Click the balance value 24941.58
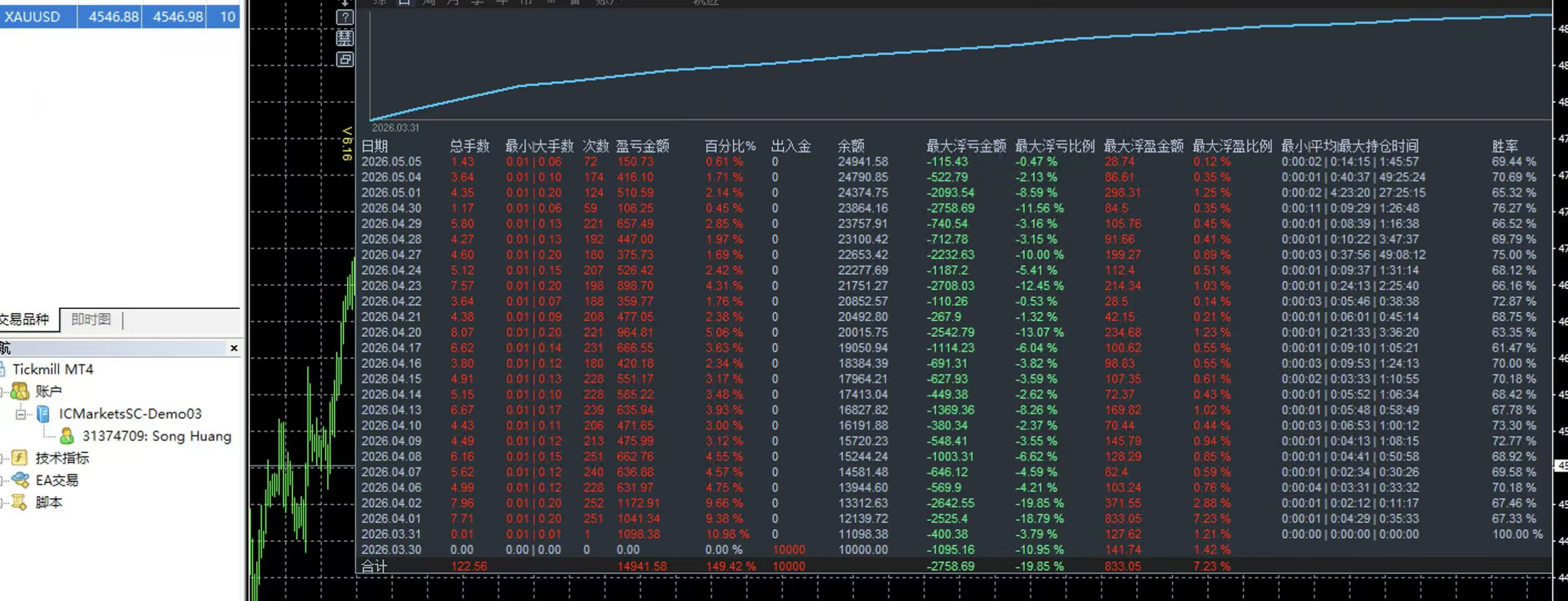This screenshot has height=601, width=1568. click(863, 162)
